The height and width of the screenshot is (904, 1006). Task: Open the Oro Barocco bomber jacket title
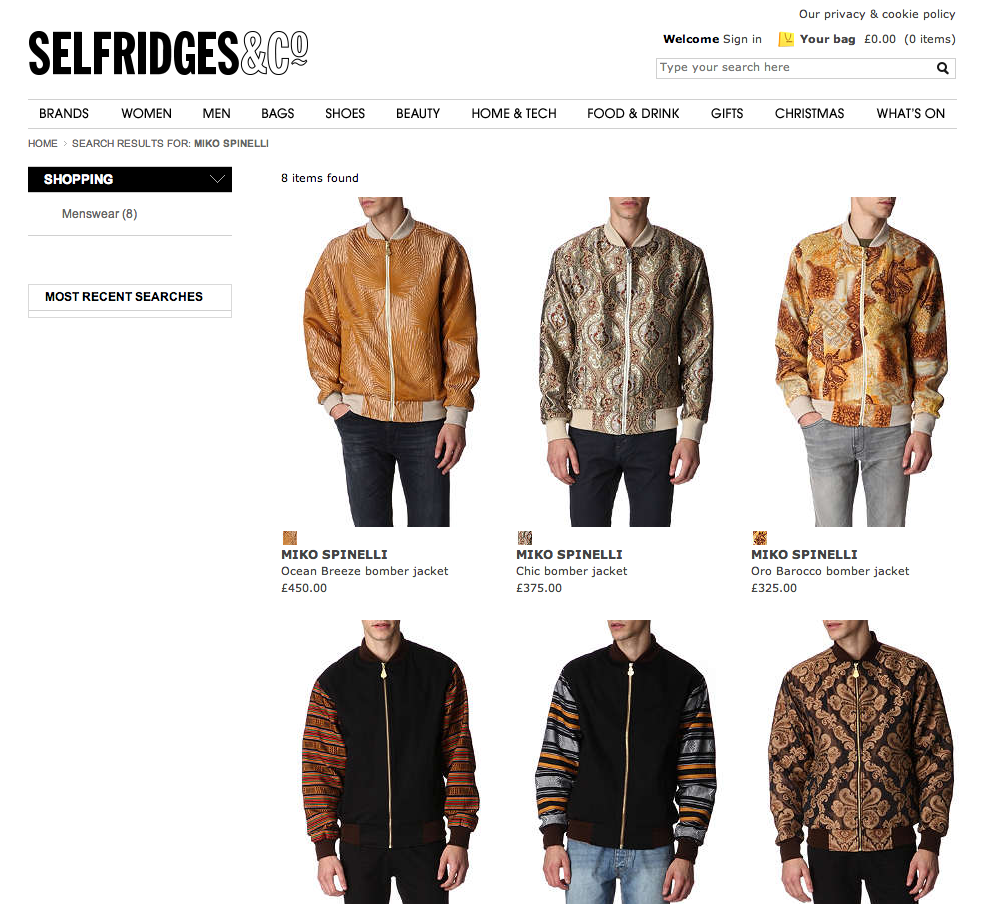point(830,571)
